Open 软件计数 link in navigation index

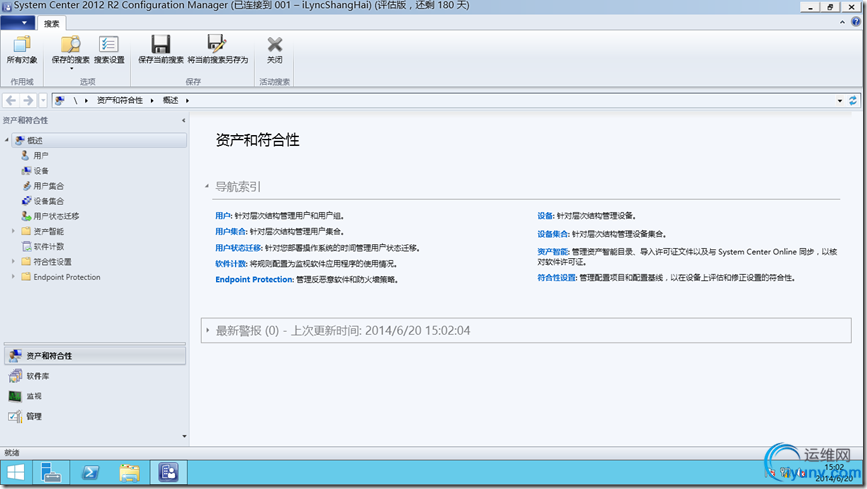pyautogui.click(x=231, y=264)
